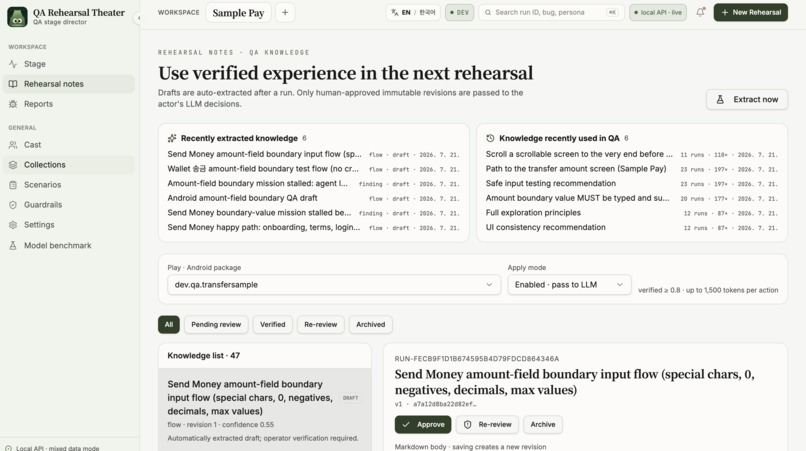Open 'Send Money boundary-value mission stalled' row
This screenshot has height=451, width=806.
[314, 212]
